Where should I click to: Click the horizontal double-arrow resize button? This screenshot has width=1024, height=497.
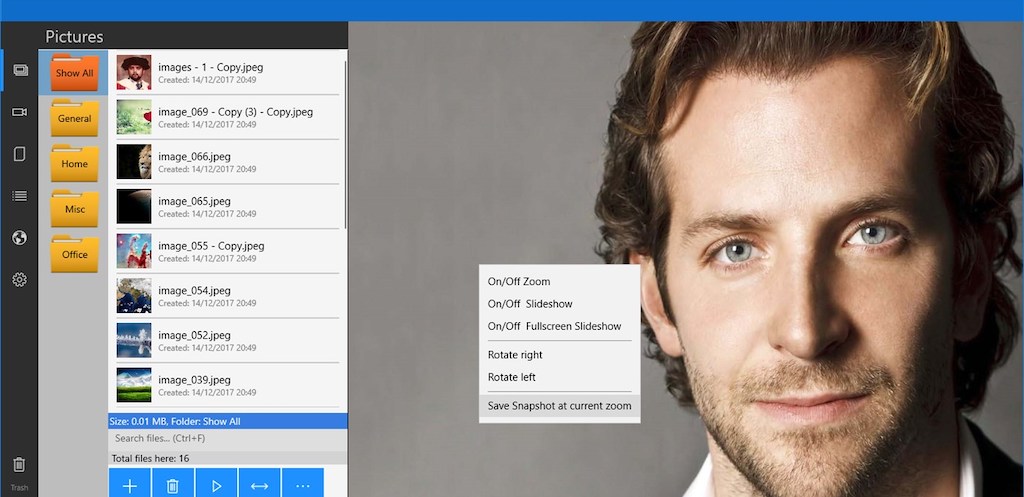(x=259, y=485)
